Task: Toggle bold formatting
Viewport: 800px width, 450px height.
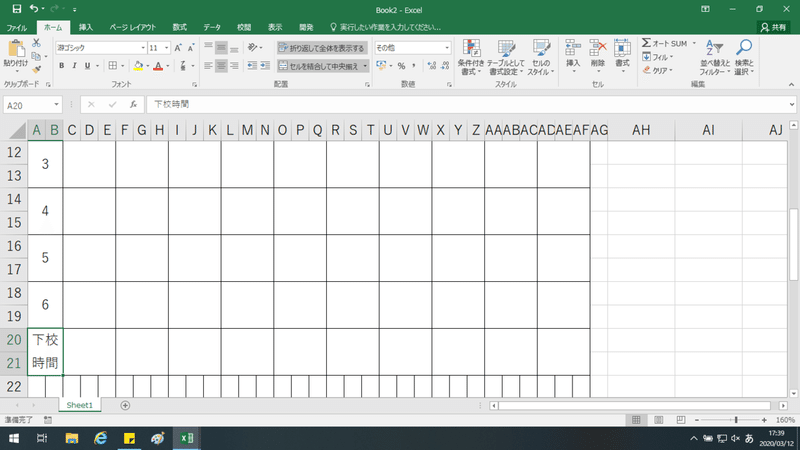Action: (x=62, y=66)
